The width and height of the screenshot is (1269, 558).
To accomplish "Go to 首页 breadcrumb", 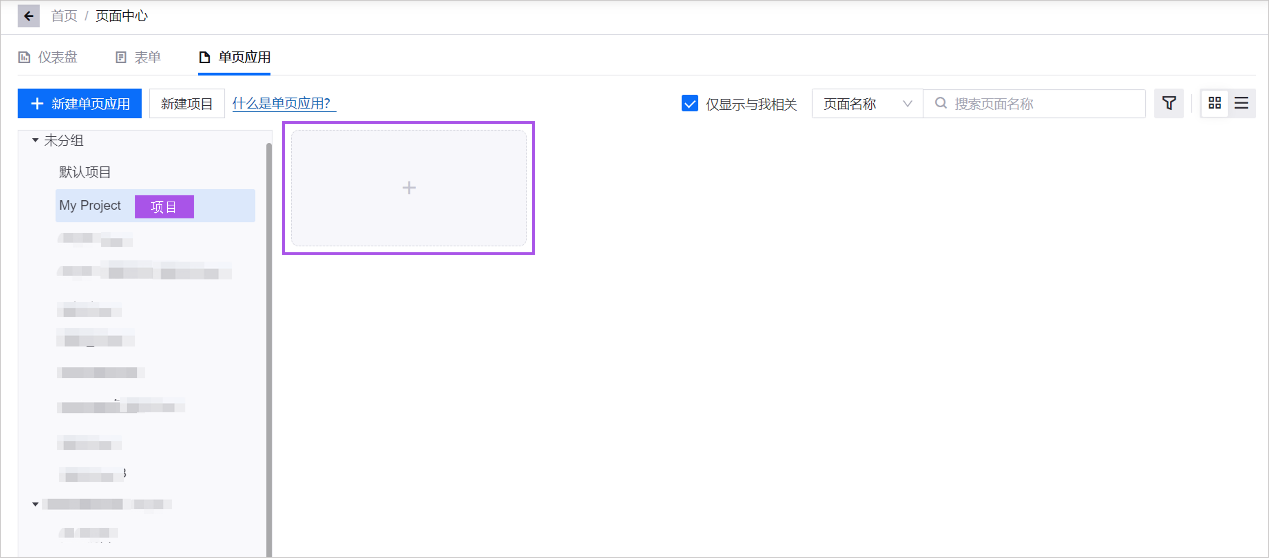I will pos(64,16).
